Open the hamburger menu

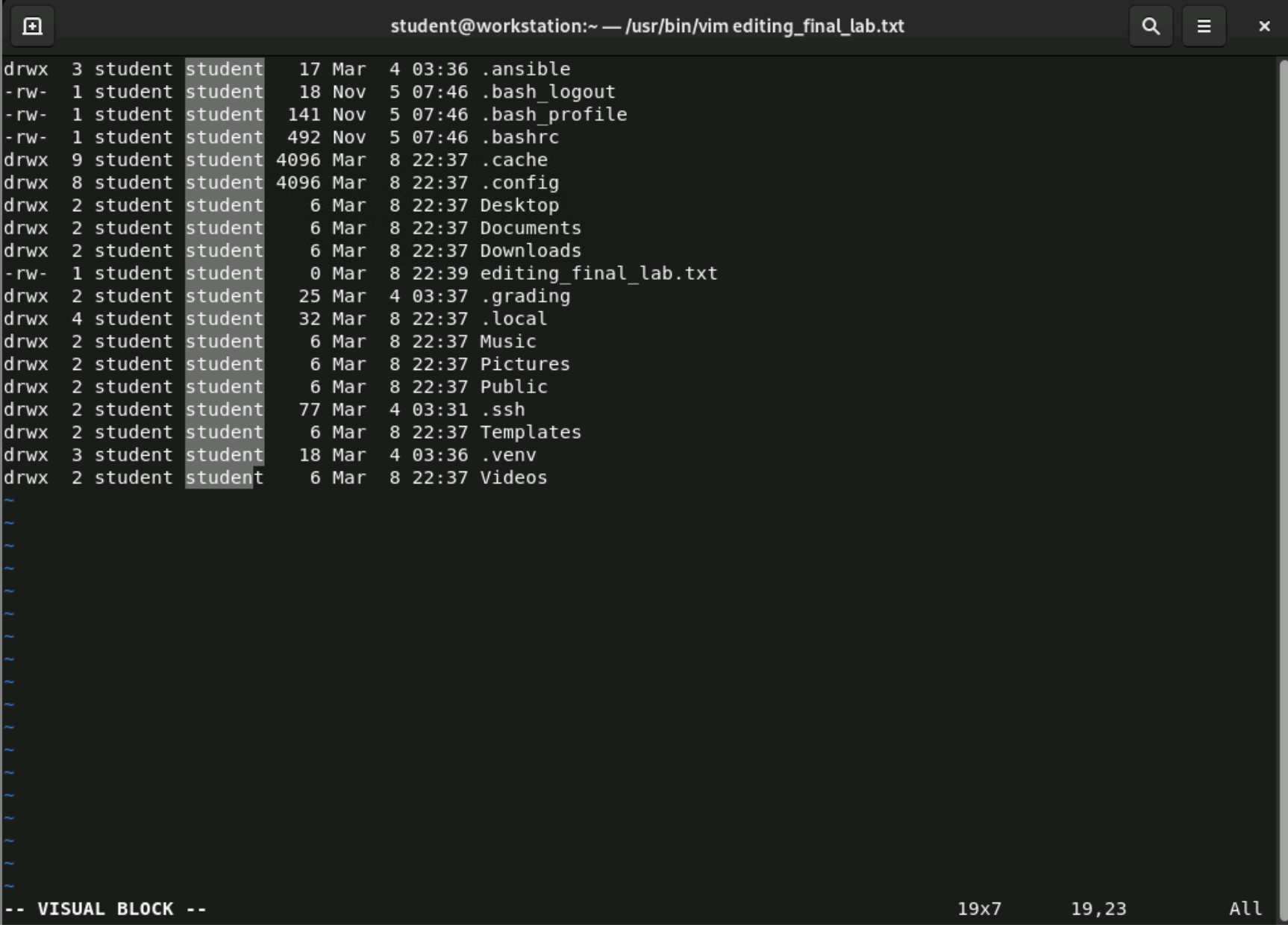click(x=1204, y=26)
